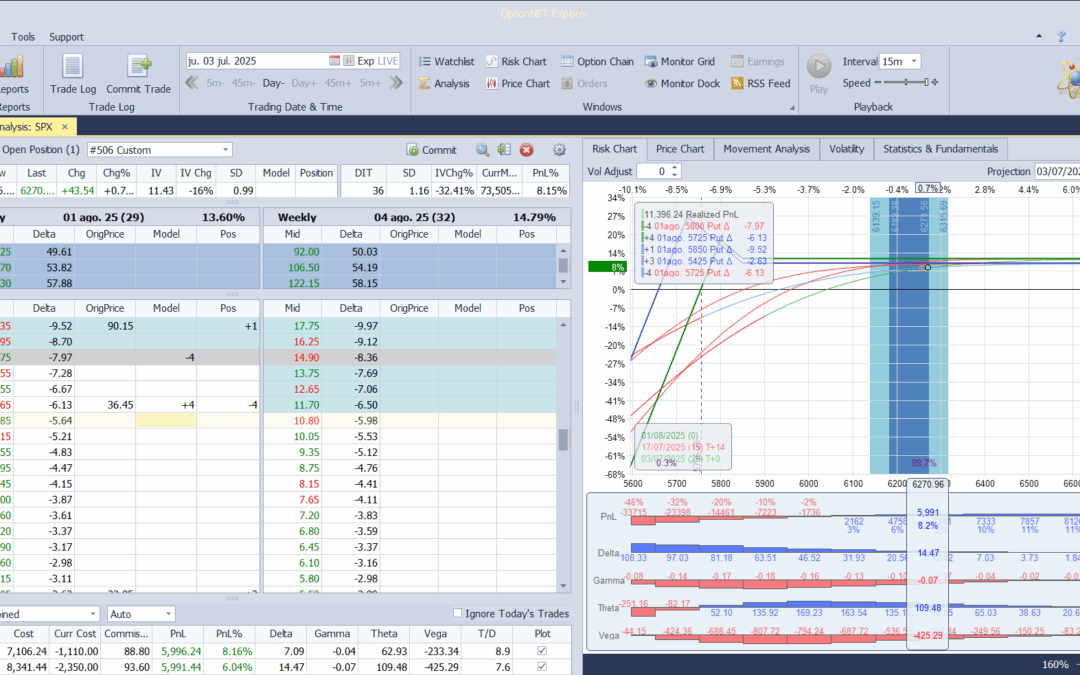Click the puts table vertical scrollbar thumb

[563, 439]
